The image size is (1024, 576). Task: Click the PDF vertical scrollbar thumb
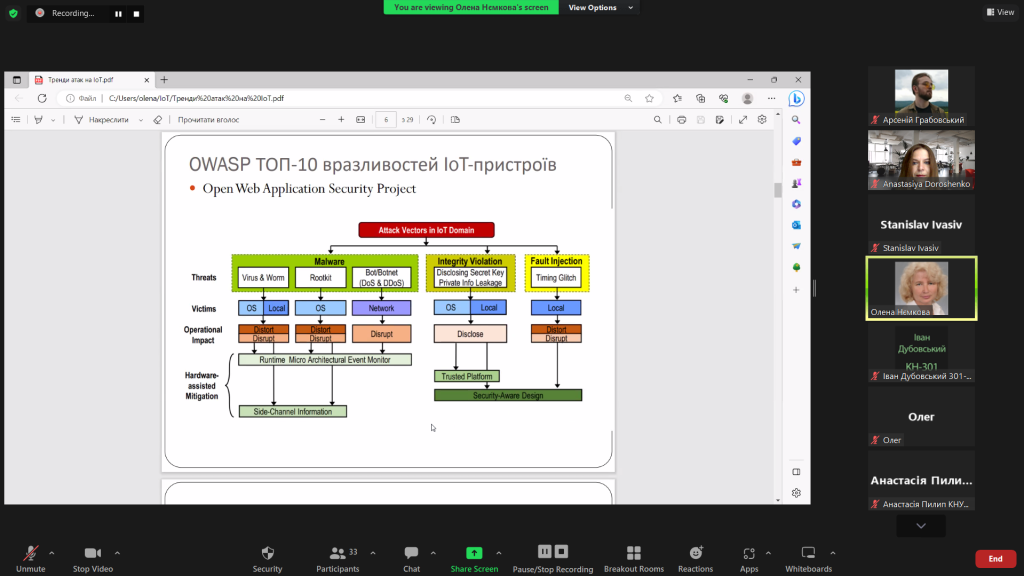click(777, 190)
